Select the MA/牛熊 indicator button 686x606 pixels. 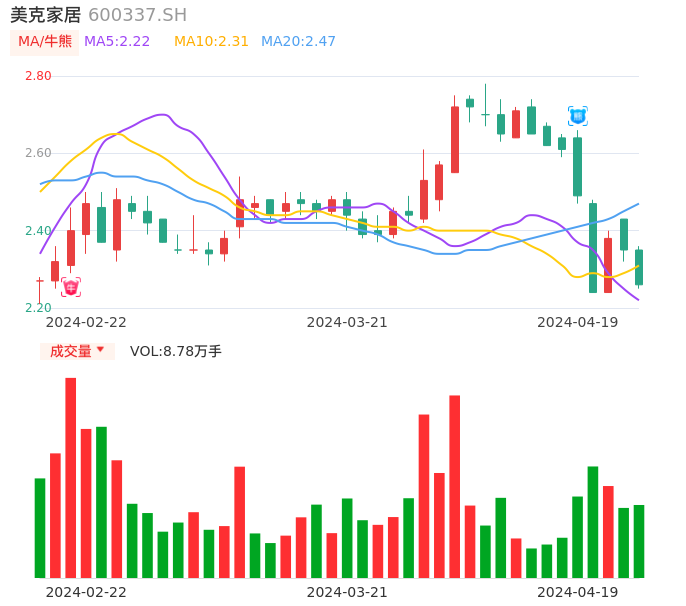point(45,42)
